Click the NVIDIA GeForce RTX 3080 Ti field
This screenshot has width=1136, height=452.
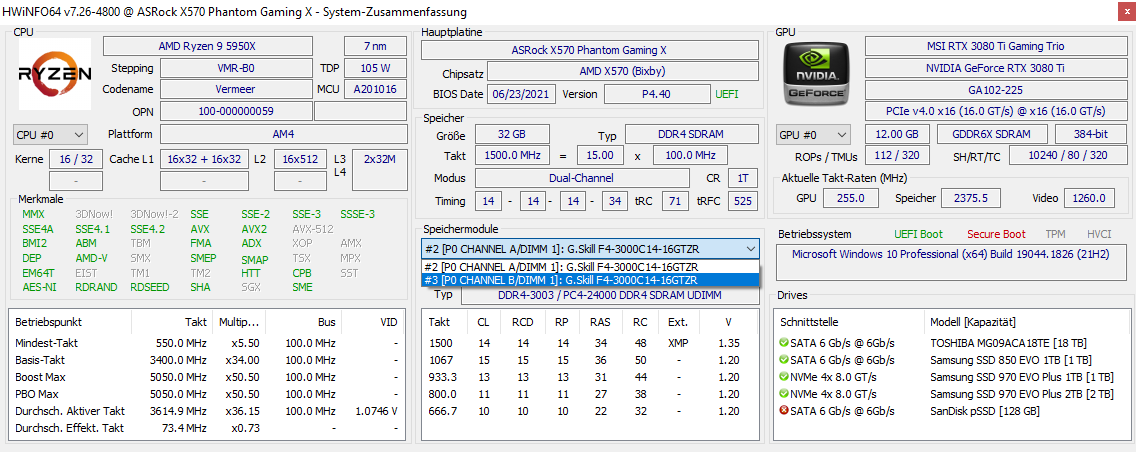click(x=995, y=68)
